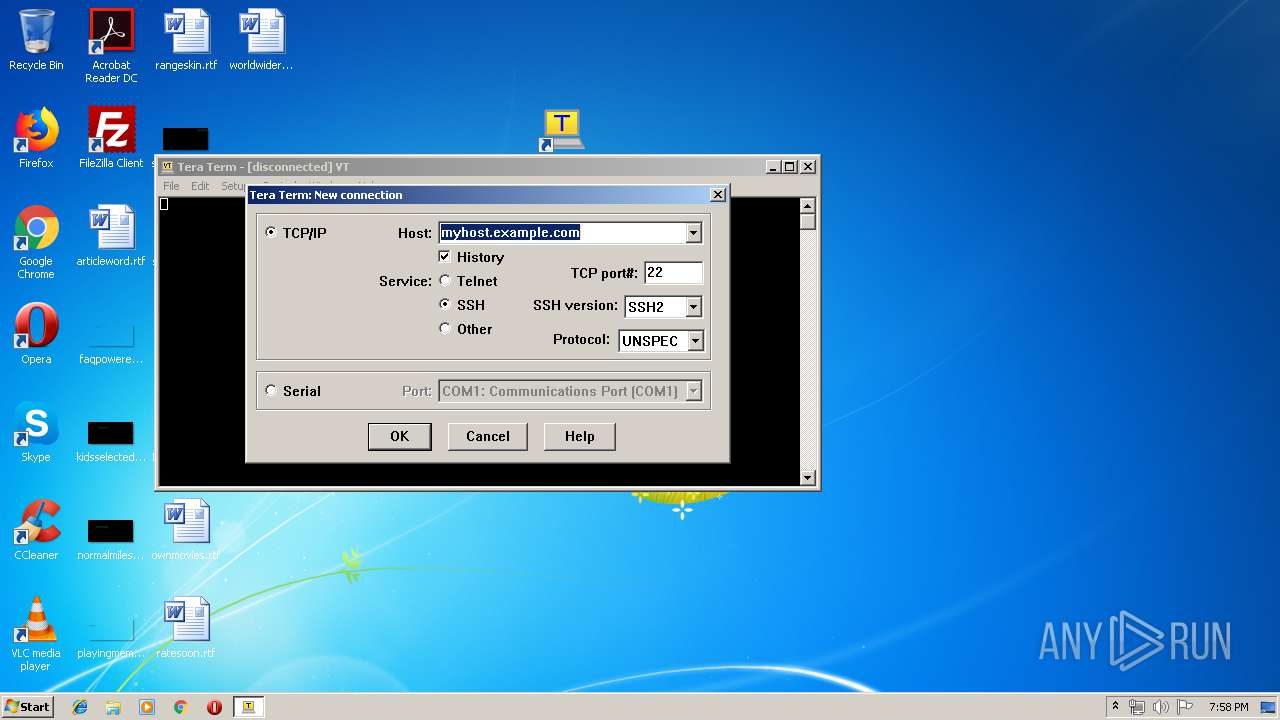Open the volume tray icon
This screenshot has width=1280, height=720.
(x=1161, y=707)
